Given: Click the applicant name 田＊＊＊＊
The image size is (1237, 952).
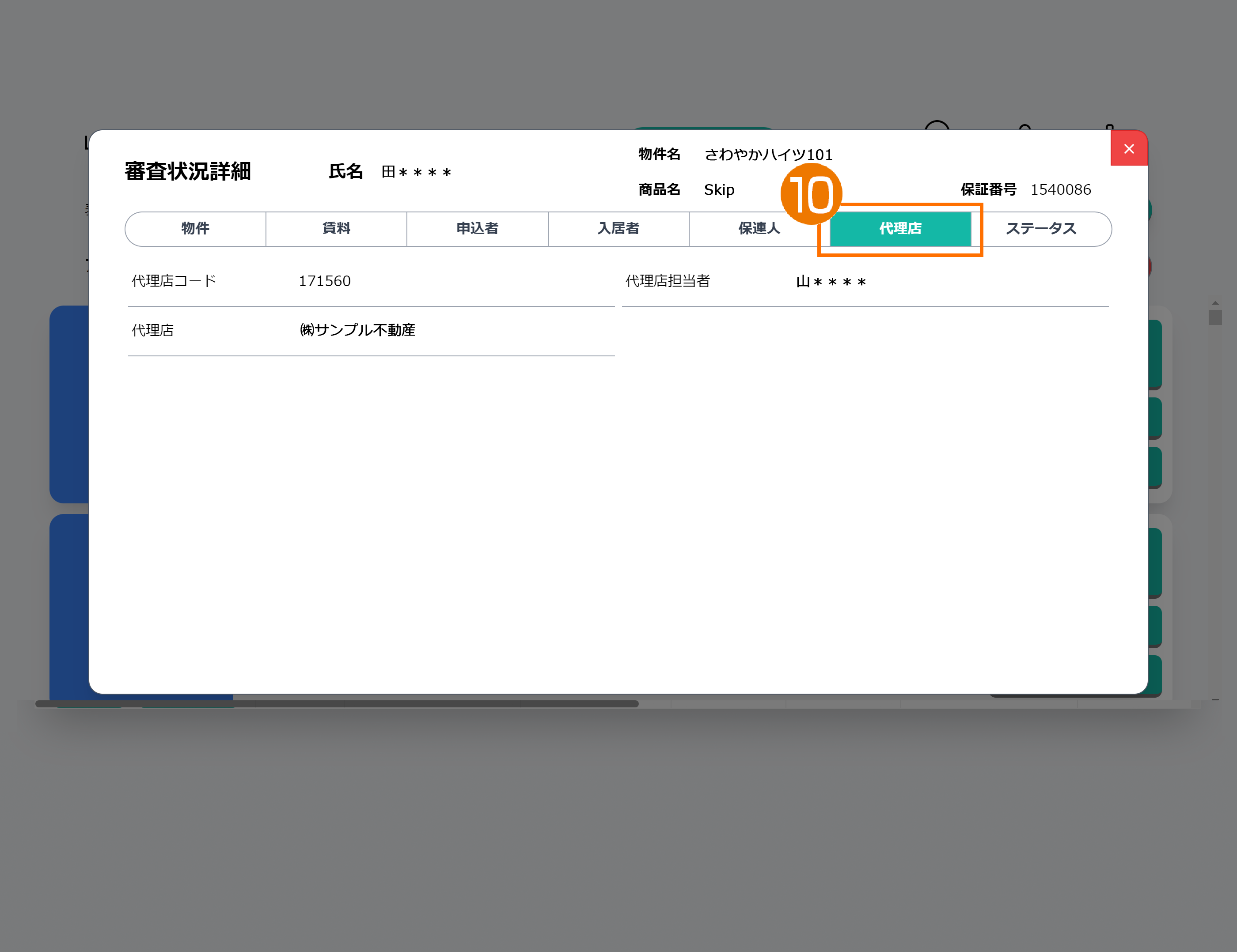Looking at the screenshot, I should tap(416, 172).
